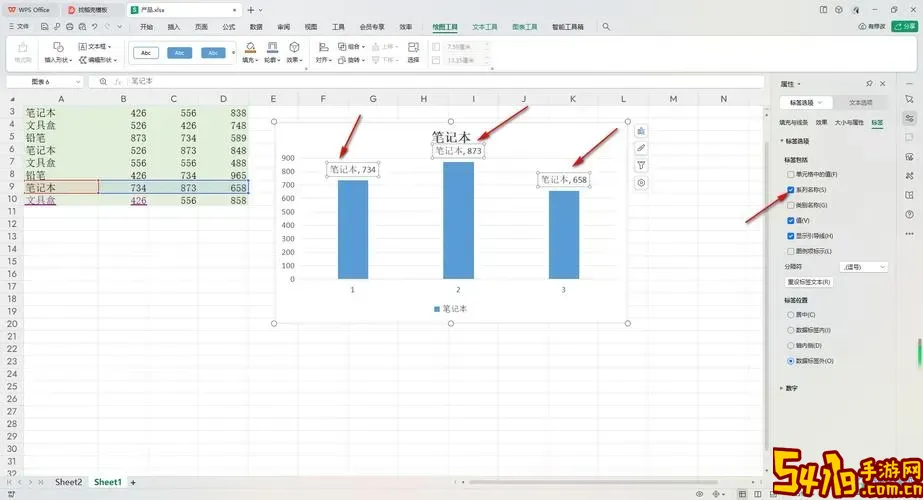The image size is (923, 500).
Task: Click the chart filter funnel icon
Action: [641, 165]
